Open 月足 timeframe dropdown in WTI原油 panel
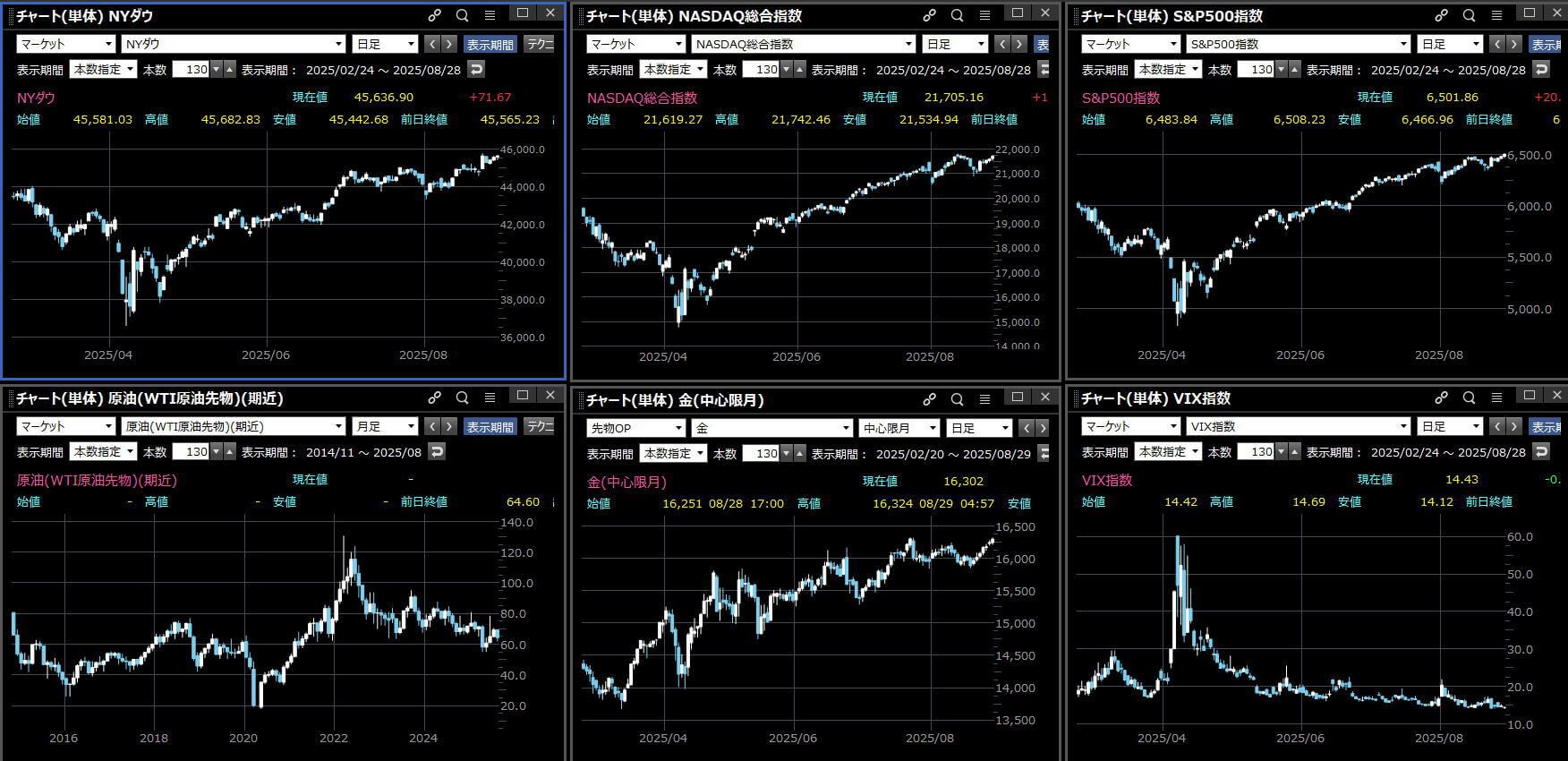Viewport: 1568px width, 761px height. [x=385, y=426]
